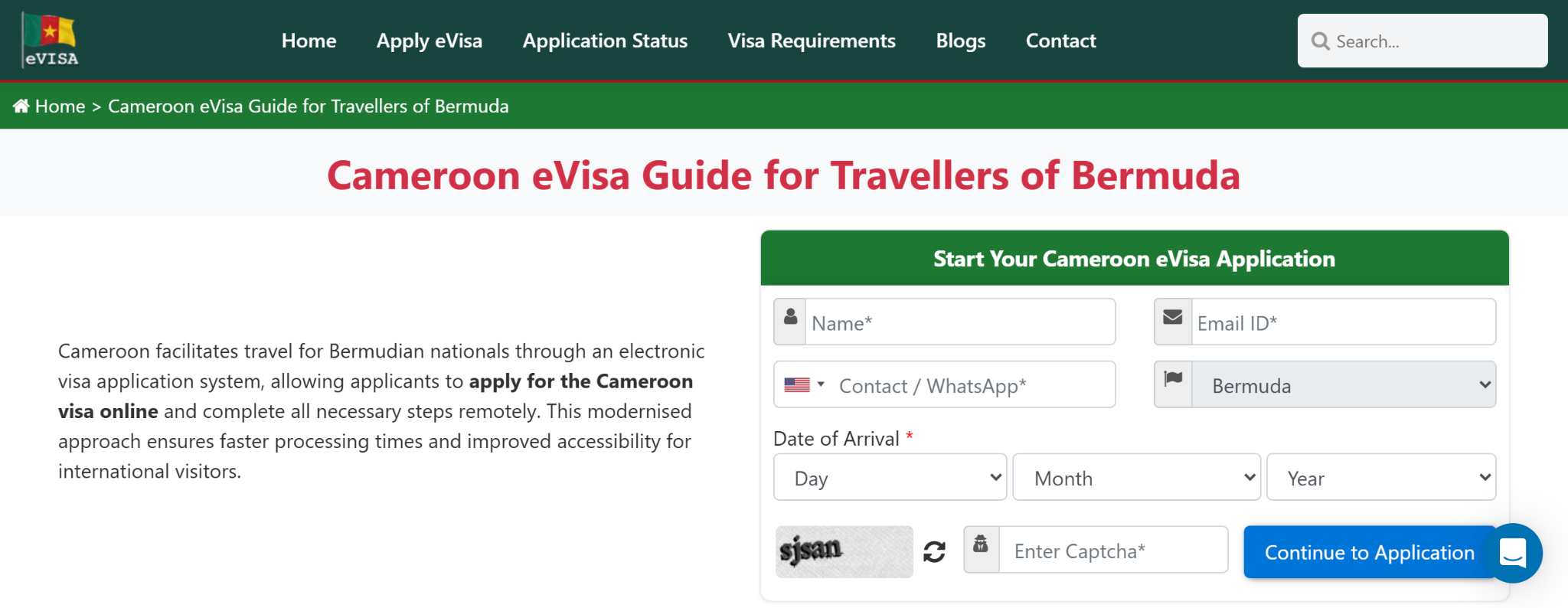Click the Cameroon eVisa flag logo
Screen dimensions: 1568x608
[51, 41]
